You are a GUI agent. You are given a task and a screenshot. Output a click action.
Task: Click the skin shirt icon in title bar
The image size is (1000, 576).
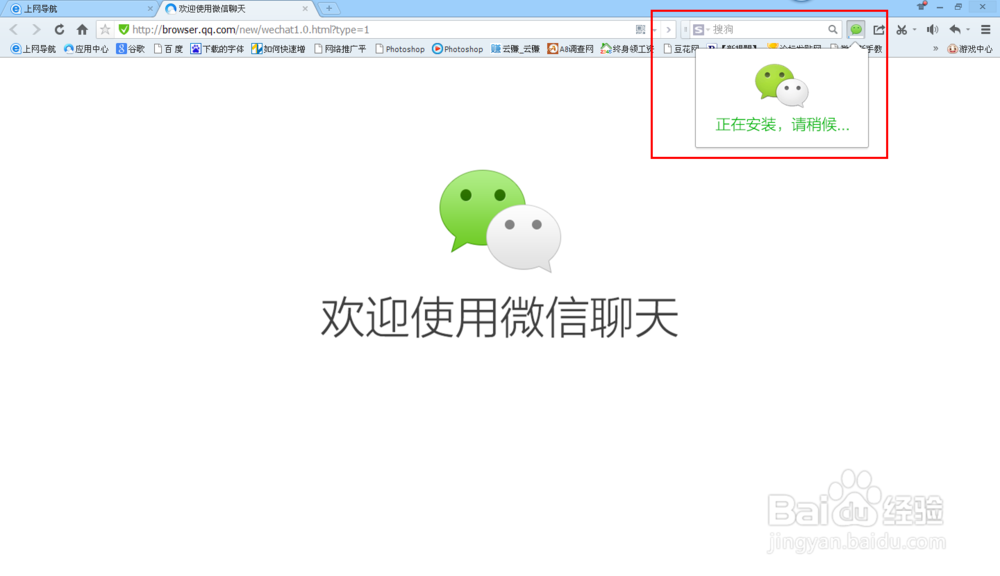click(921, 6)
